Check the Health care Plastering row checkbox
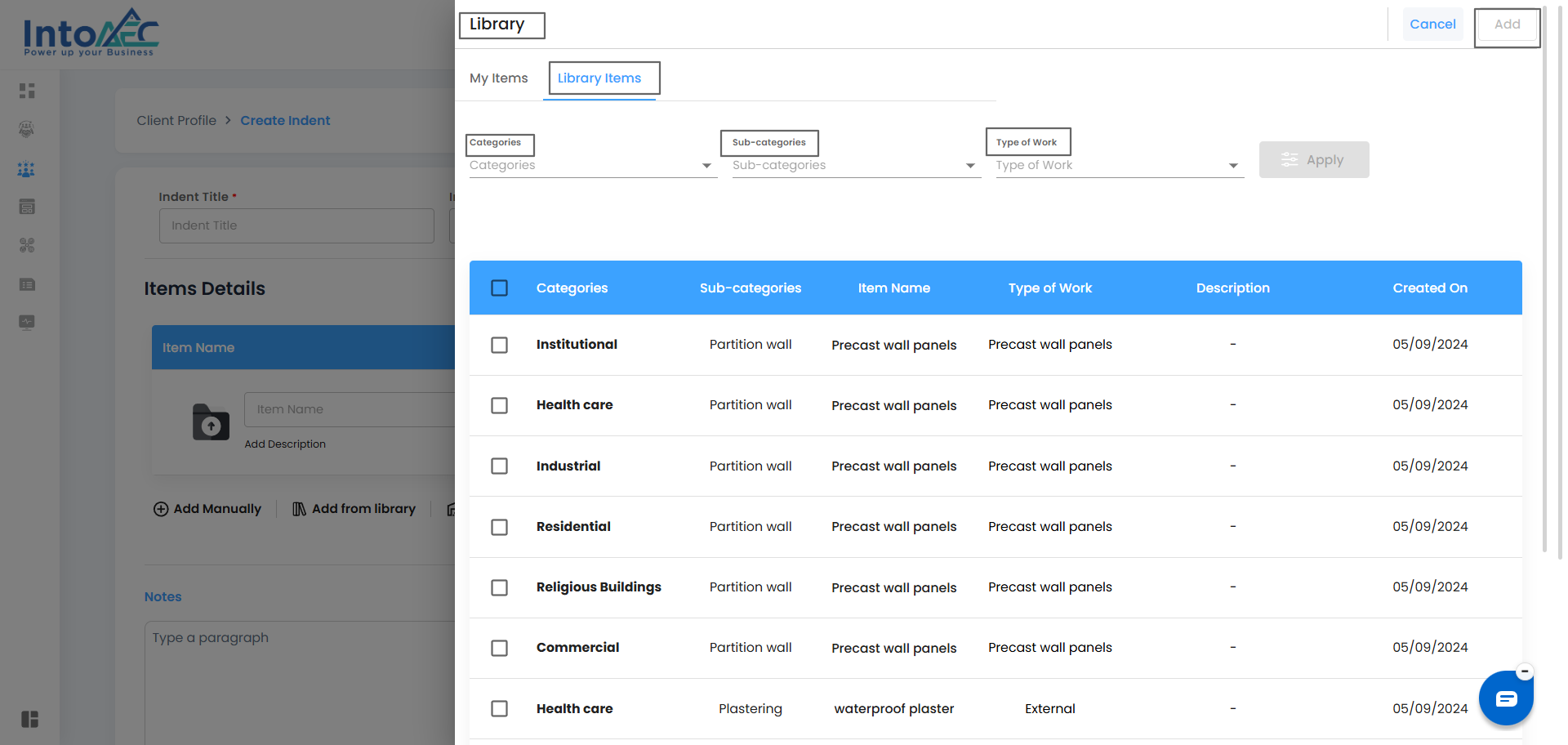The height and width of the screenshot is (745, 1568). pos(500,708)
